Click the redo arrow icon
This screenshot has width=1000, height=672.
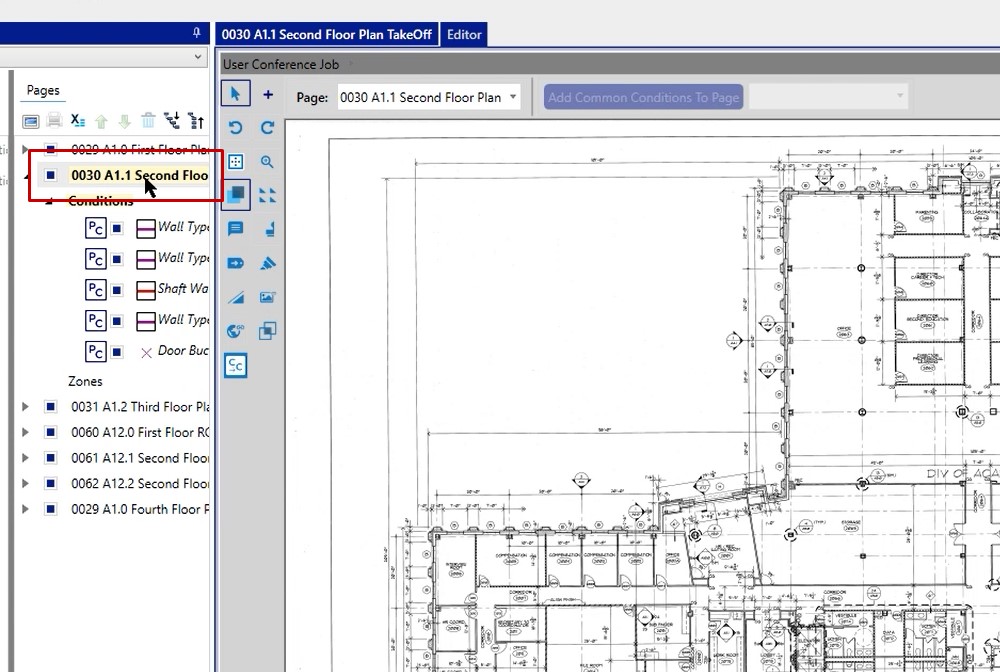267,128
